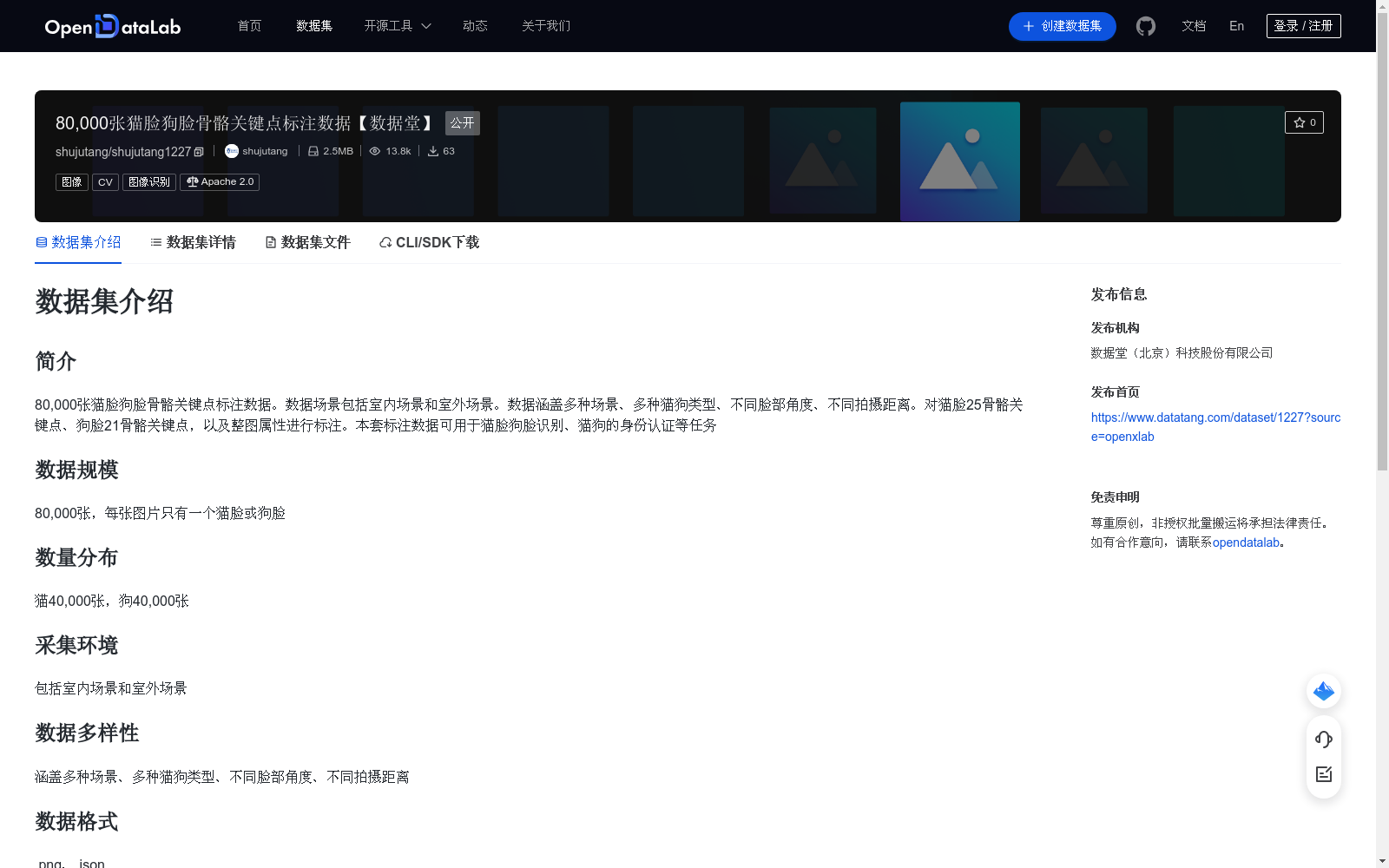Click the highlighted teal image thumbnail

959,161
